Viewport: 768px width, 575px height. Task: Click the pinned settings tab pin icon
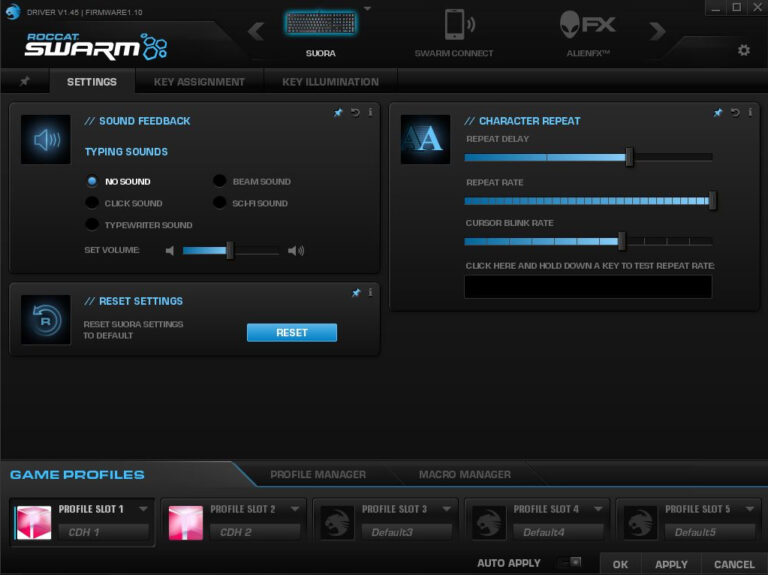[24, 81]
